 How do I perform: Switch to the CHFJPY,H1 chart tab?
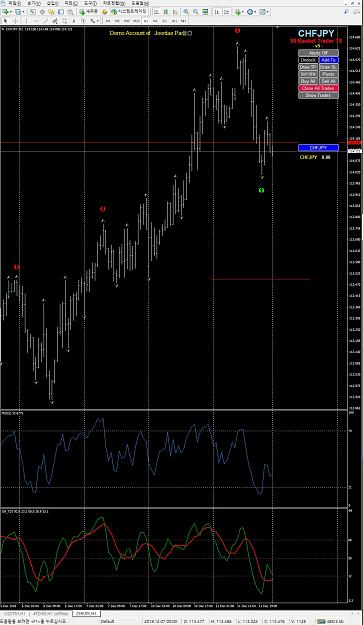86,613
